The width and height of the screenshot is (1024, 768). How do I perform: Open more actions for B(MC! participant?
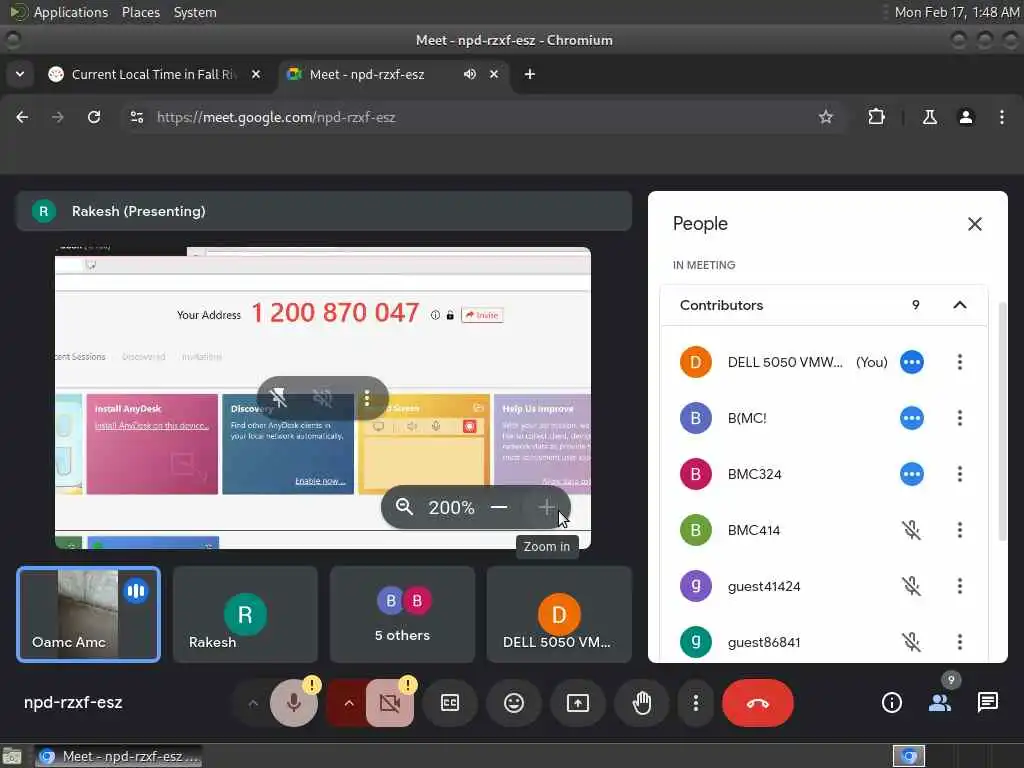pyautogui.click(x=959, y=418)
